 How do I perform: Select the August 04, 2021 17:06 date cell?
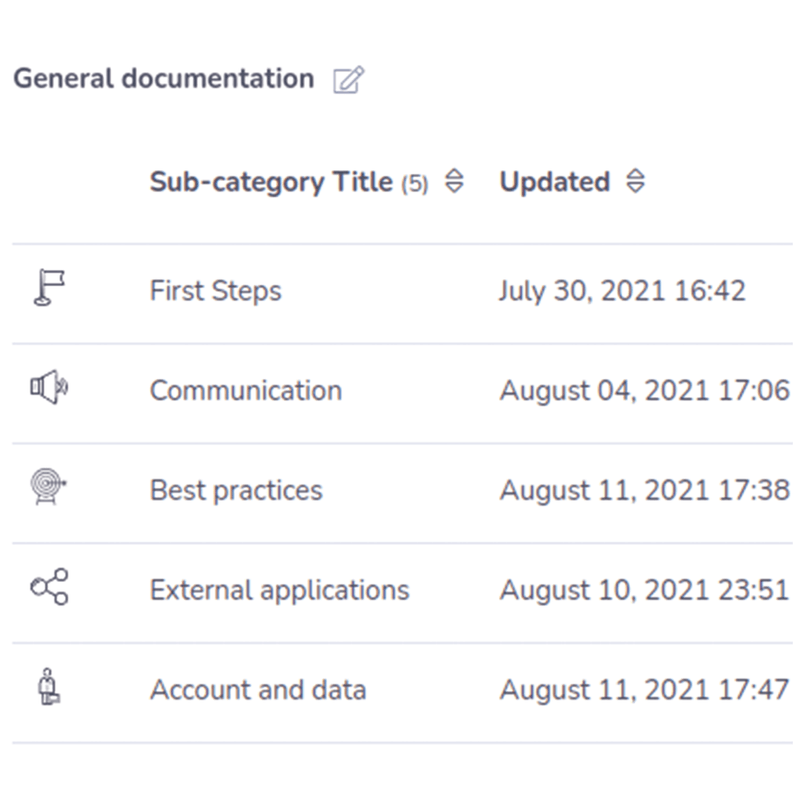point(645,391)
